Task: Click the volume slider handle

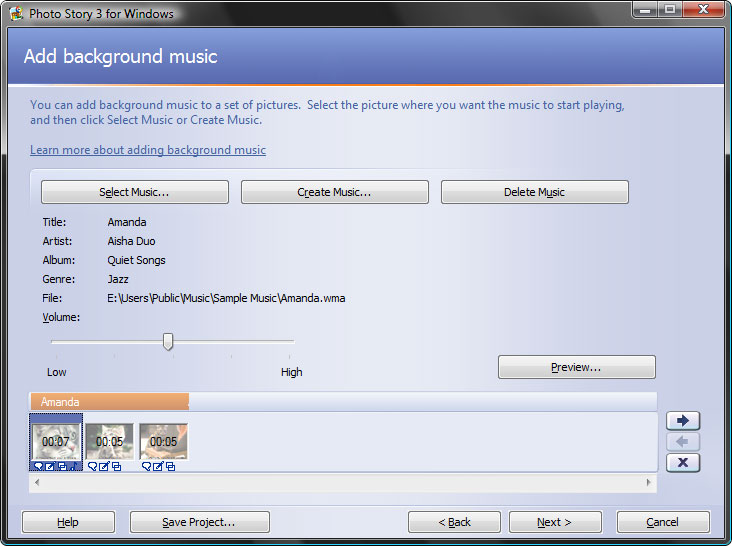Action: pyautogui.click(x=168, y=342)
